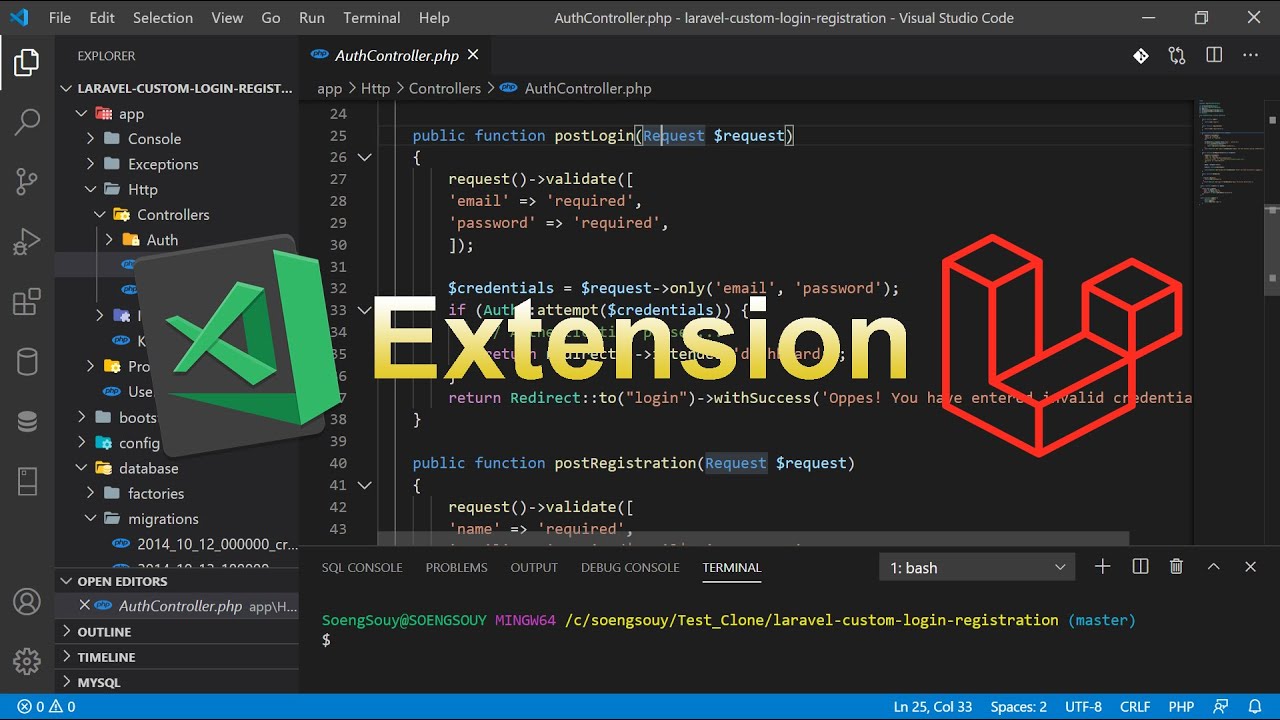
Task: Open the Explorer view in activity bar
Action: [27, 63]
